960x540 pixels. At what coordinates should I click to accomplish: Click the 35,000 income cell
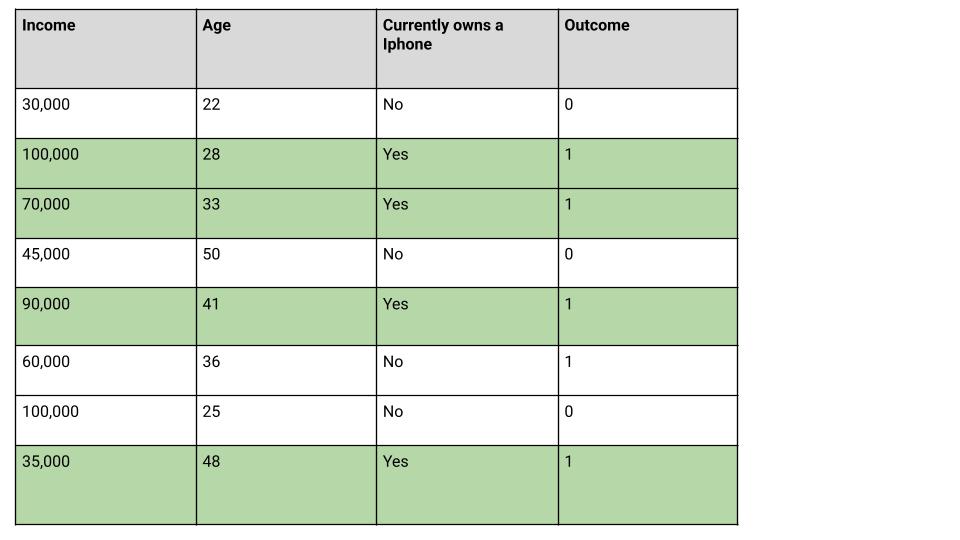(x=106, y=485)
